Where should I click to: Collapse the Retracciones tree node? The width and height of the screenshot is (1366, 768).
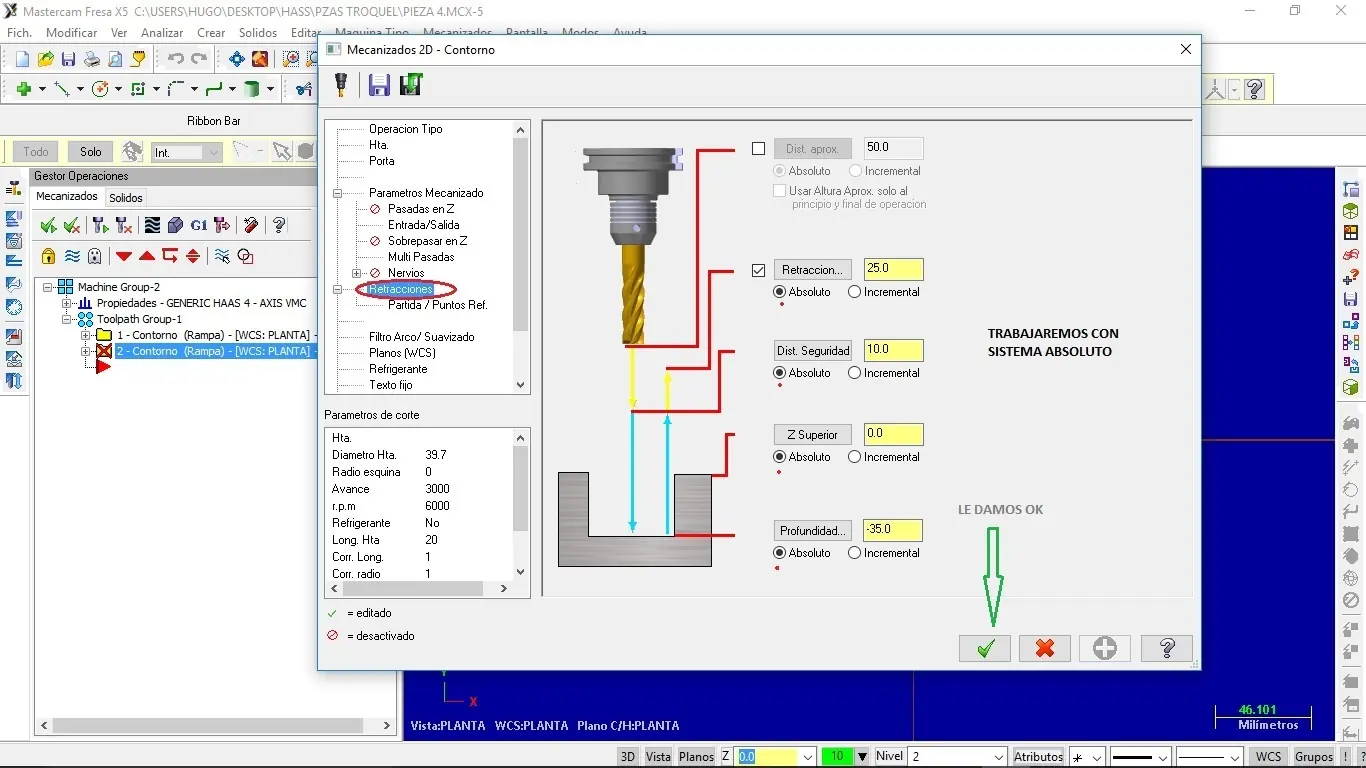tap(338, 289)
